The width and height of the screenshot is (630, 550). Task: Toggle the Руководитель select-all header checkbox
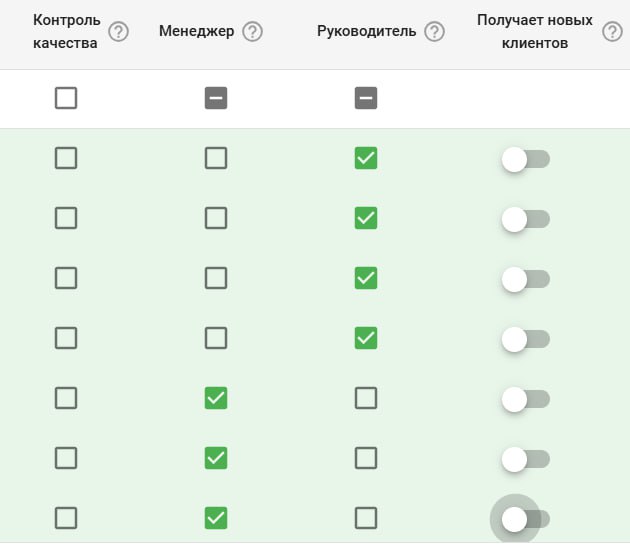[366, 98]
